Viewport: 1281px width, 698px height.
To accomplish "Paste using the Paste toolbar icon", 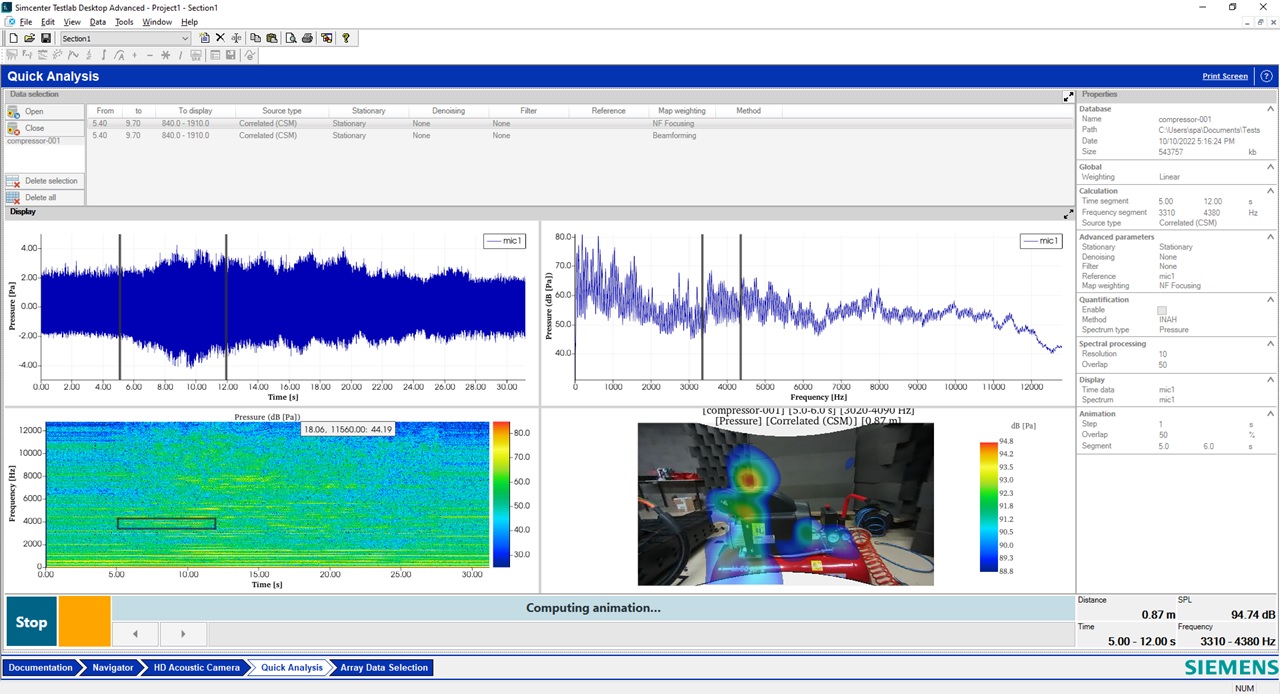I will tap(271, 38).
